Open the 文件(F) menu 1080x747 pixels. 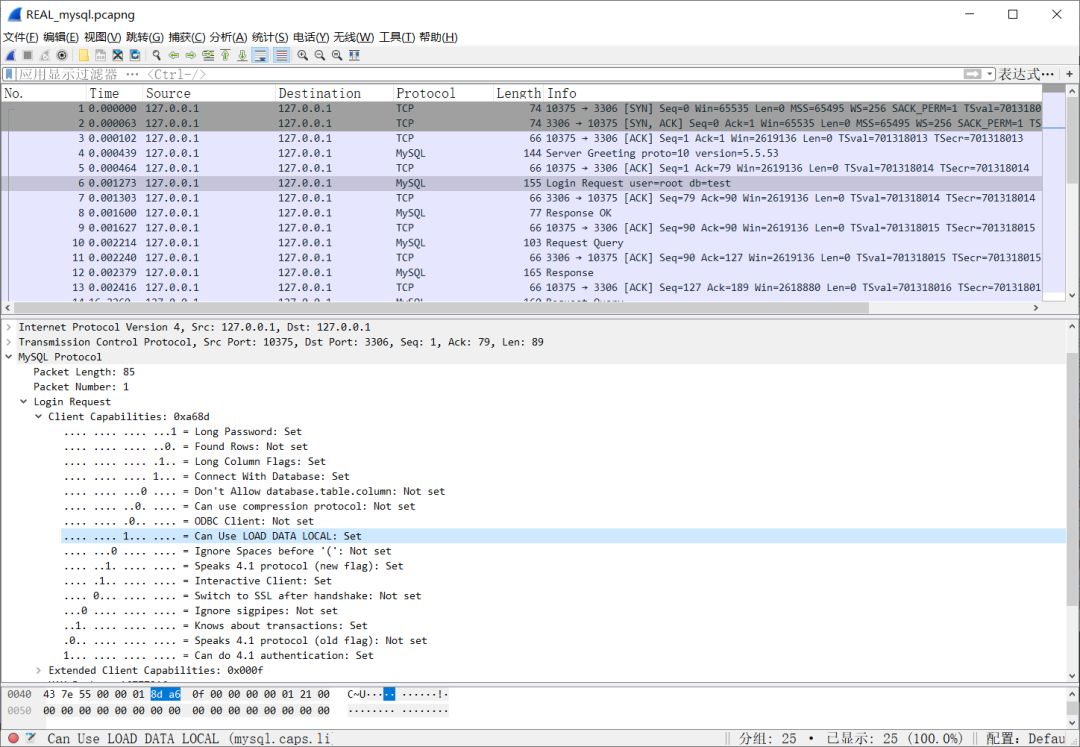click(x=21, y=37)
